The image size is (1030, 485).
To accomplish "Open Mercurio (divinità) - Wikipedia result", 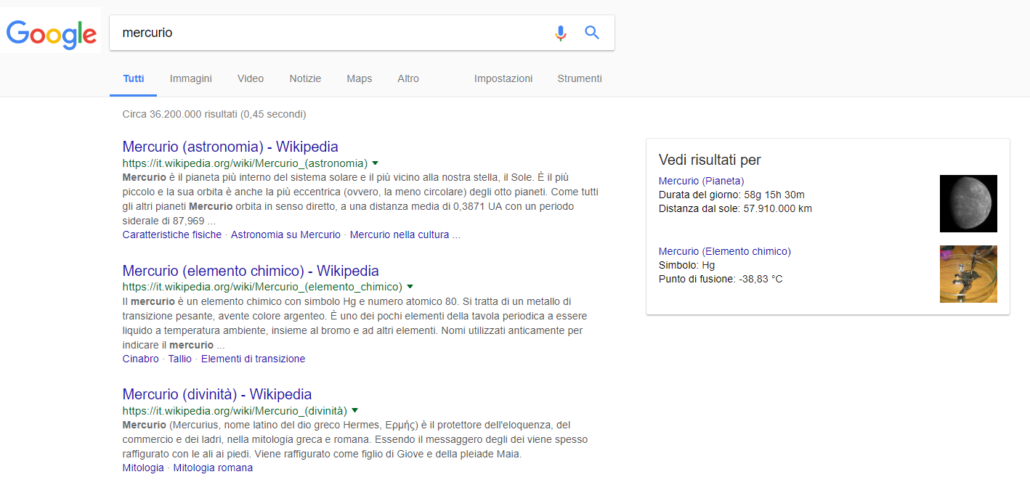I will pos(217,394).
